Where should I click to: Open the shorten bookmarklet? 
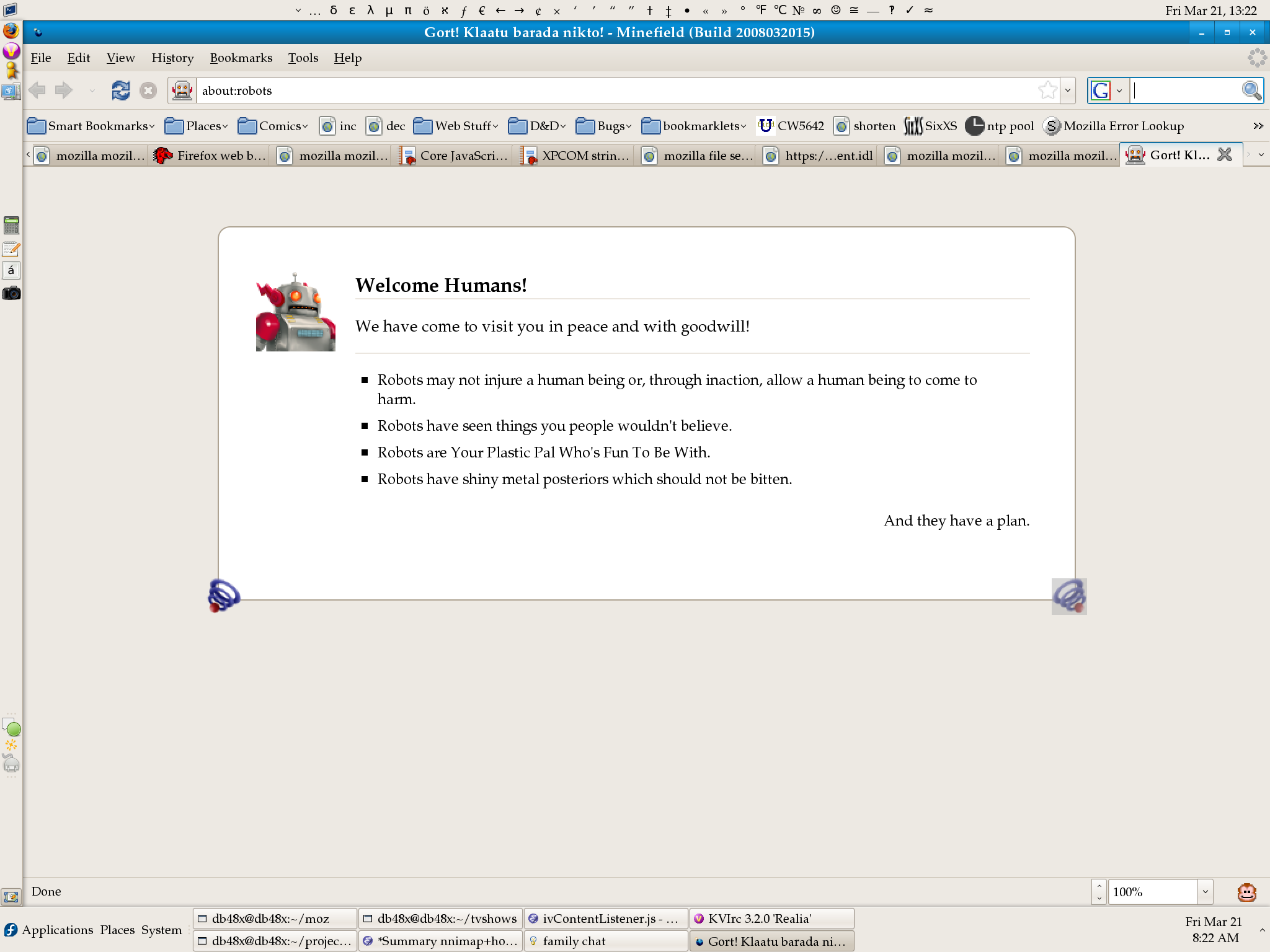coord(864,126)
